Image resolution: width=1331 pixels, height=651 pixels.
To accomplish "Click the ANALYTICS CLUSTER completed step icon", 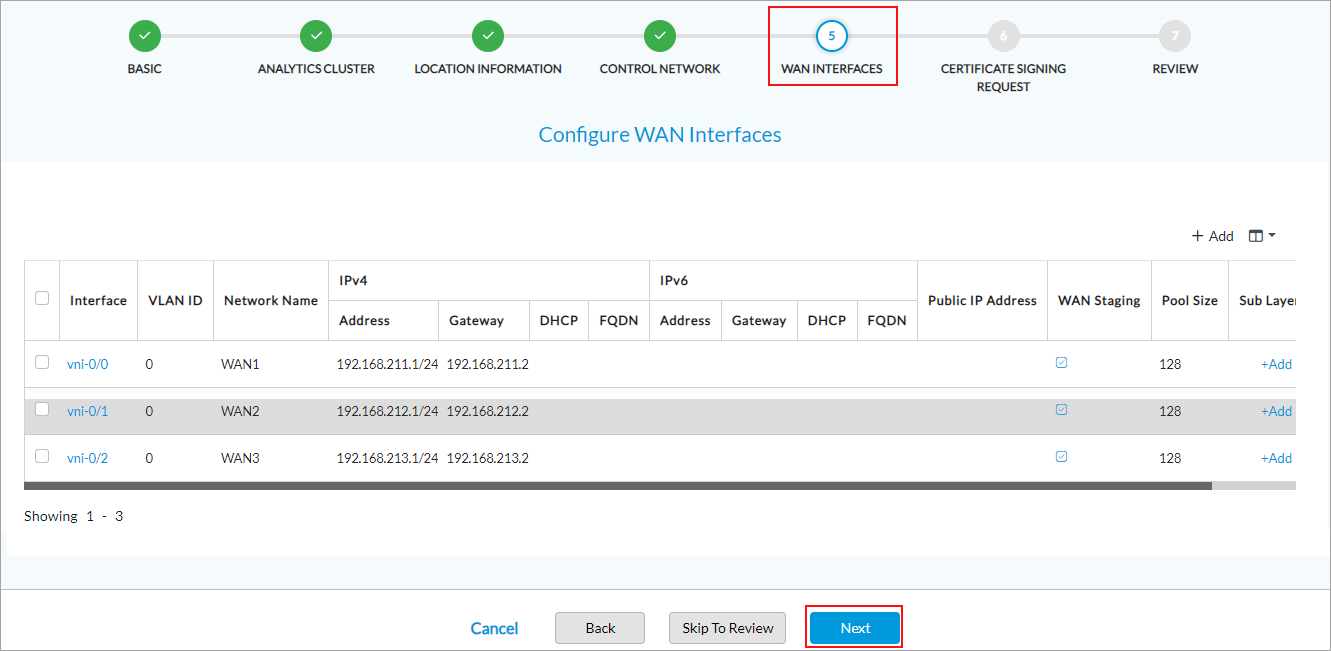I will 316,35.
